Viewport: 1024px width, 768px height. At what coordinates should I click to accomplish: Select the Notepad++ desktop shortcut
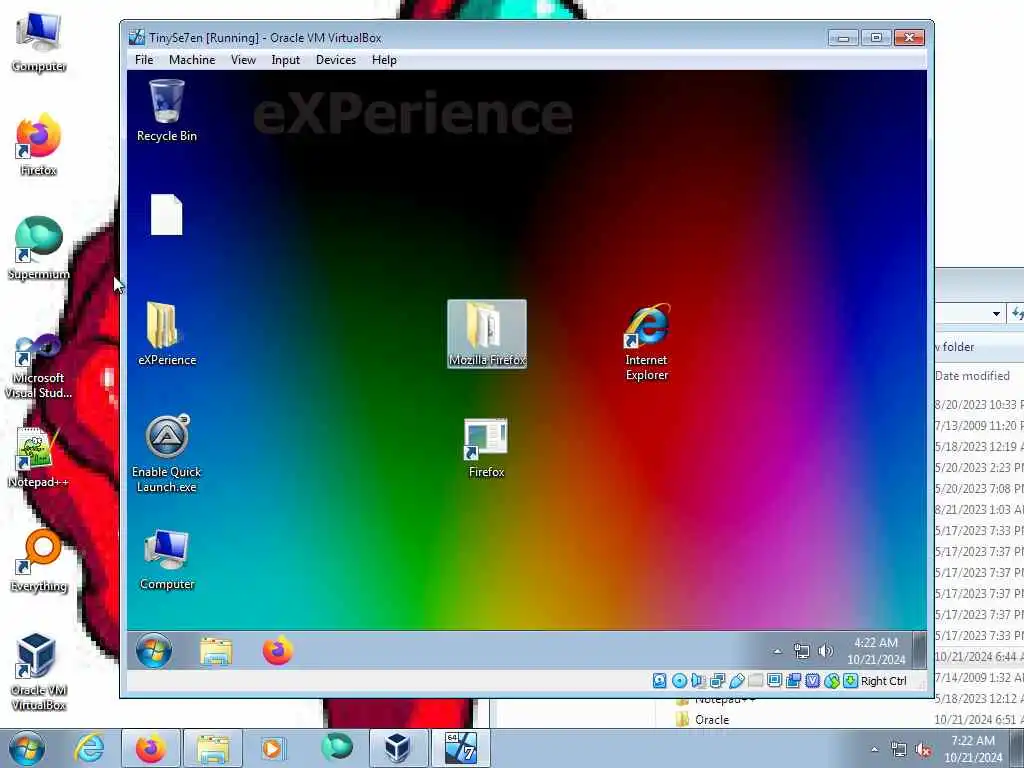38,458
